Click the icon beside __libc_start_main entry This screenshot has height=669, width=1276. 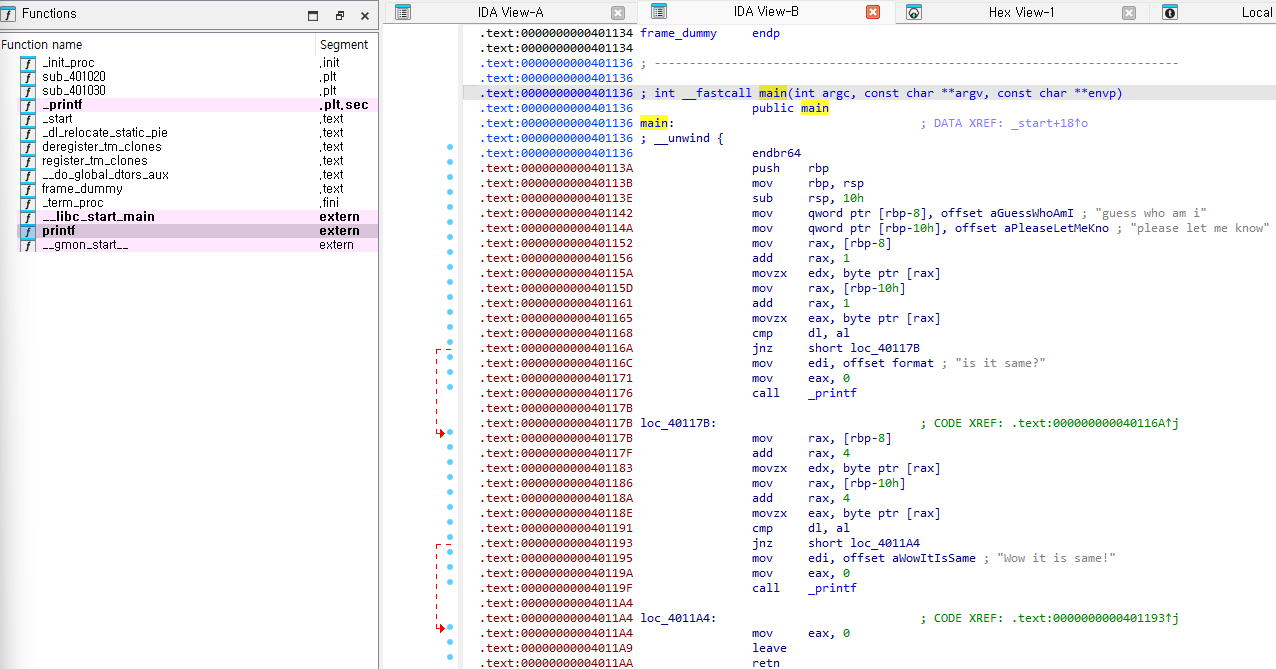(x=28, y=217)
